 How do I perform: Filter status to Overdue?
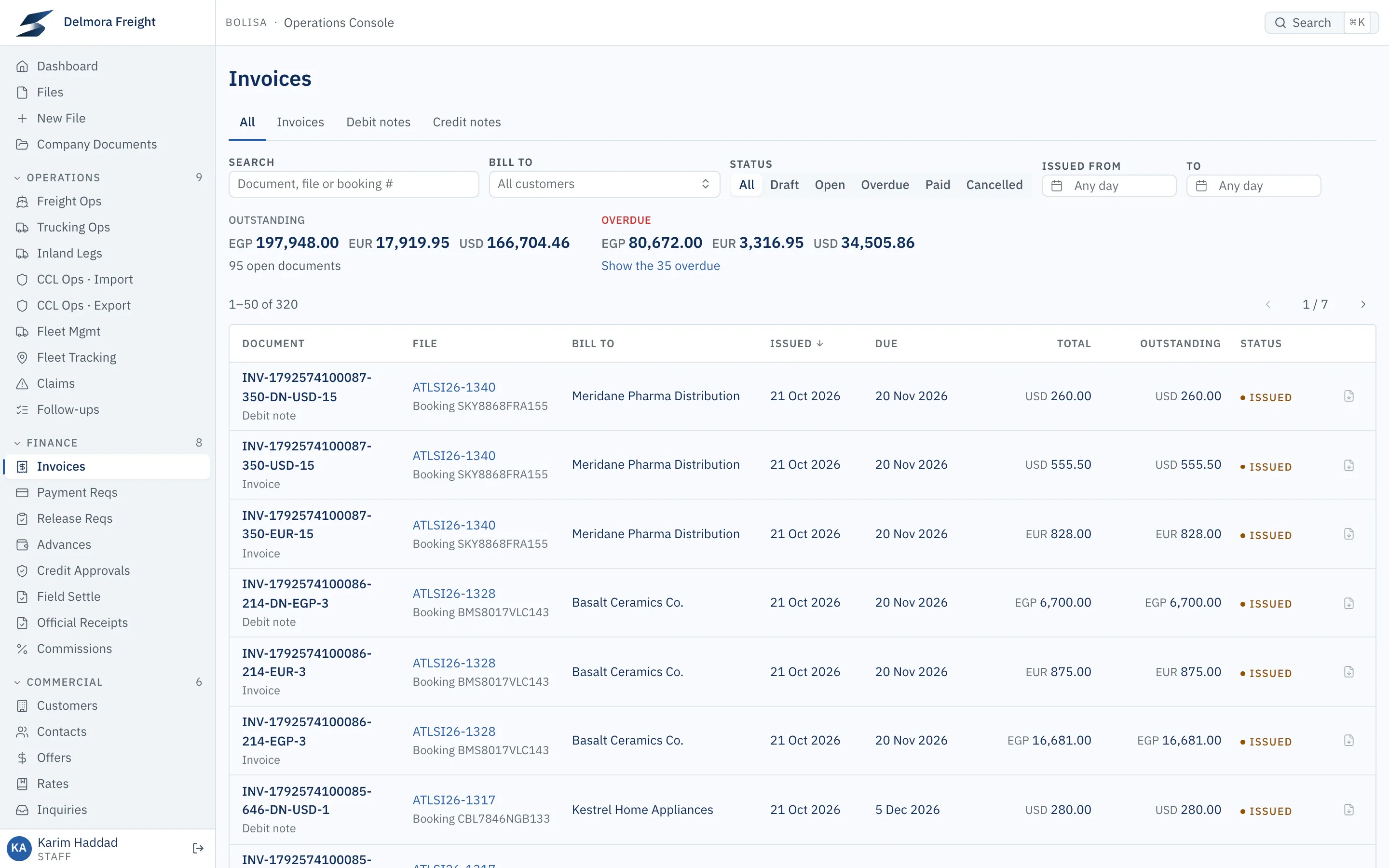click(x=885, y=185)
